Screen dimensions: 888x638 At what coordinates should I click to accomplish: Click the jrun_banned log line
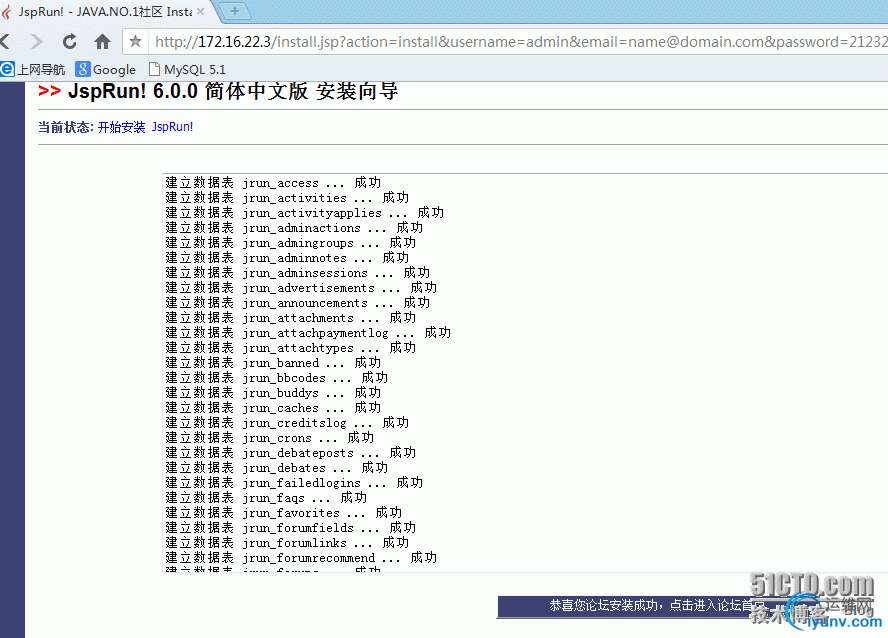pos(273,363)
